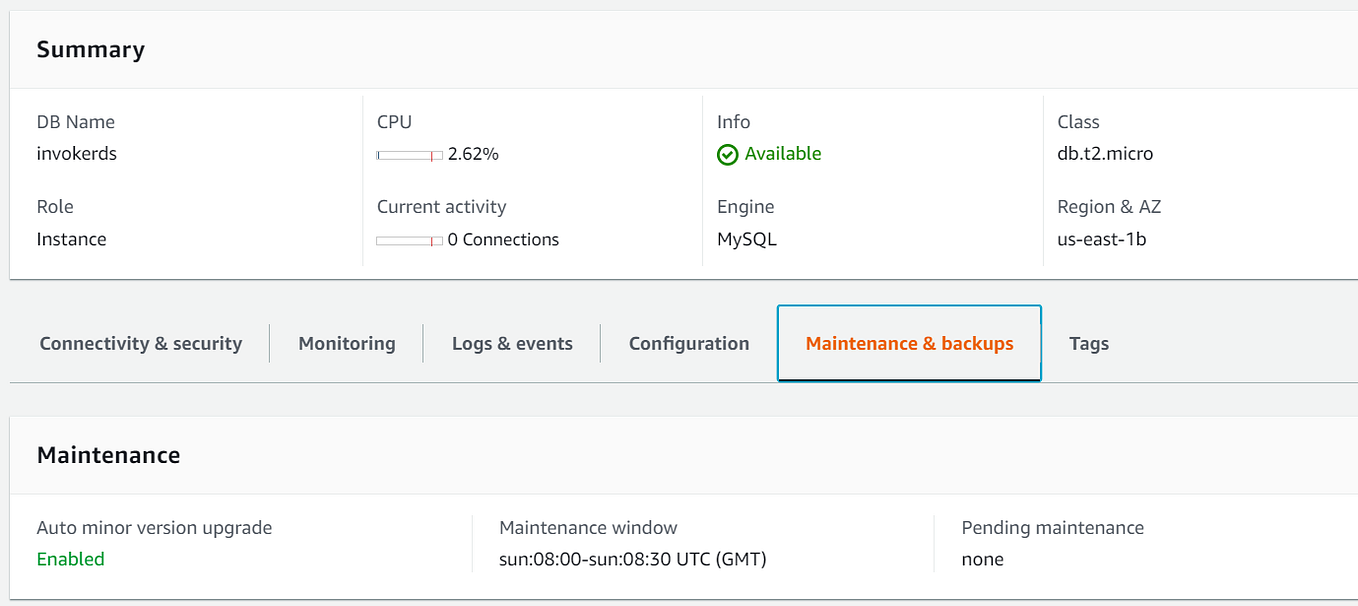Image resolution: width=1358 pixels, height=606 pixels.
Task: Click the Summary panel header
Action: point(90,49)
